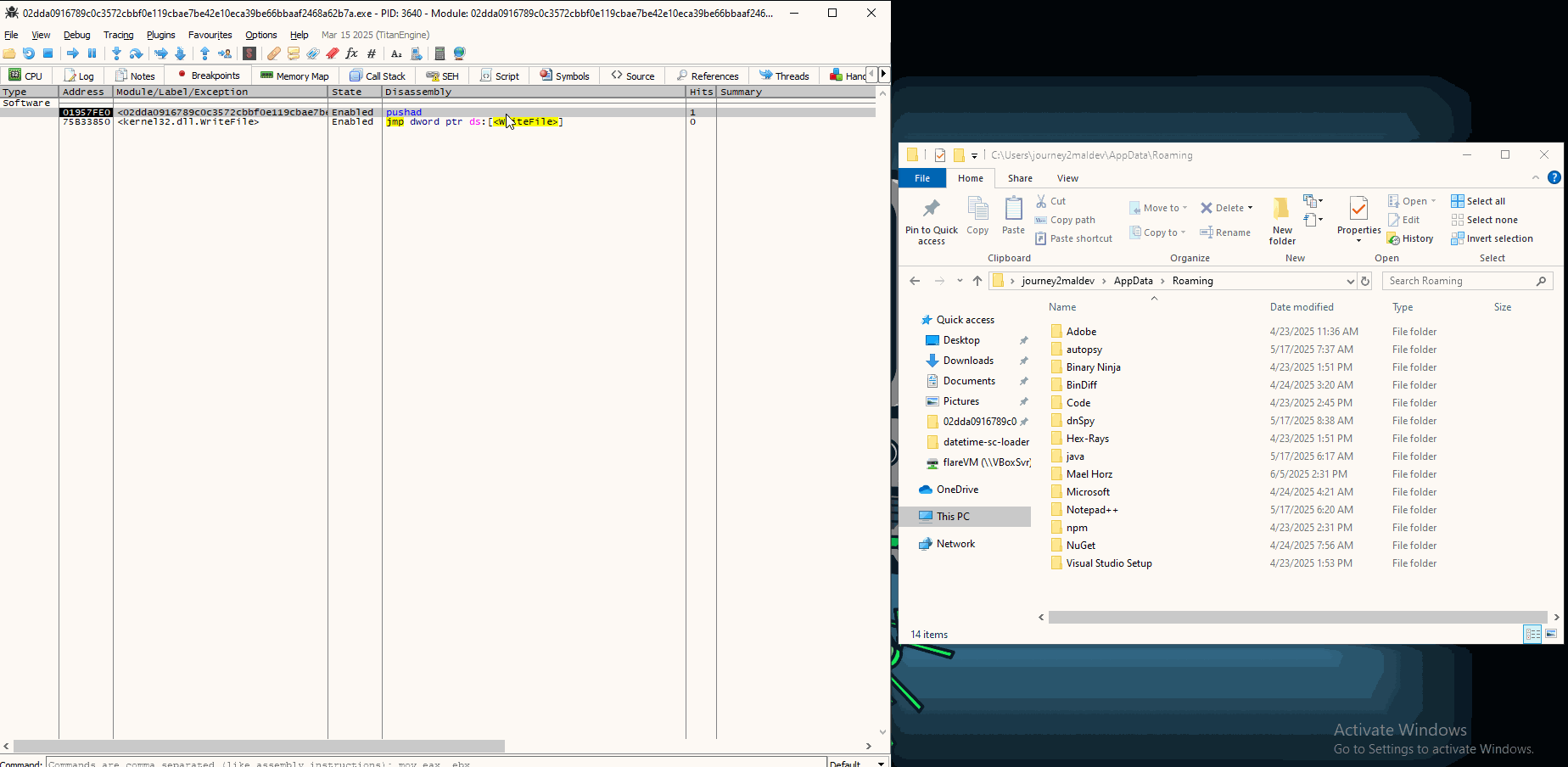Collapse the Explorer ribbon chevron
Image resolution: width=1568 pixels, height=767 pixels.
tap(1535, 177)
